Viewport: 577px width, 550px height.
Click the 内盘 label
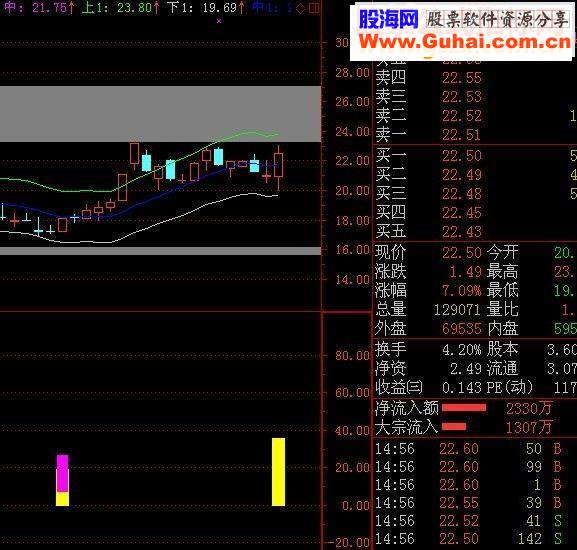503,329
